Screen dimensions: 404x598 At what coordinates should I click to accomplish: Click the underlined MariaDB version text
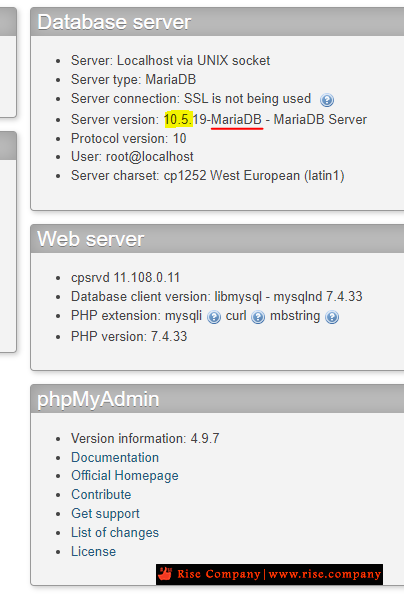point(237,120)
